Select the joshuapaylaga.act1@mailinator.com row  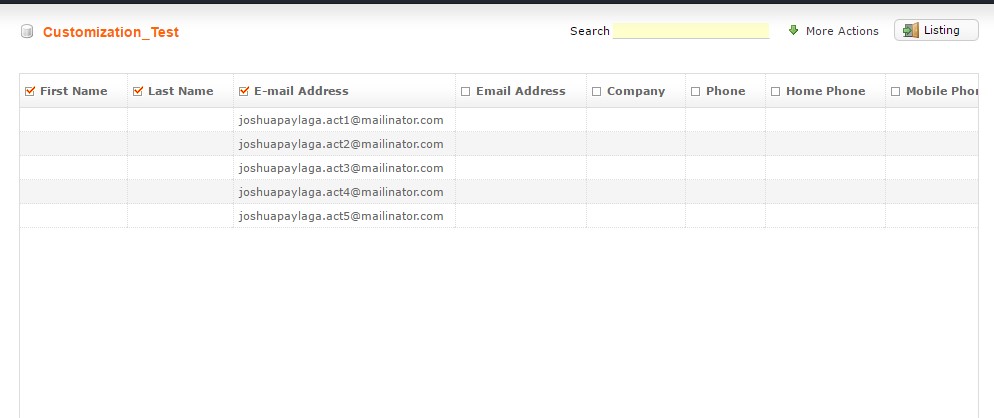tap(341, 120)
